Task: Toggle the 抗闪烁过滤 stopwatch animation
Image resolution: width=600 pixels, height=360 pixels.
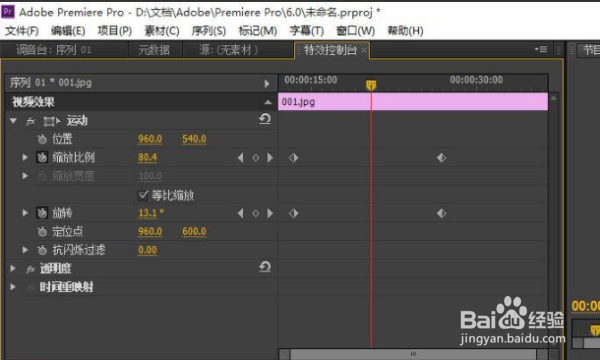Action: [42, 250]
